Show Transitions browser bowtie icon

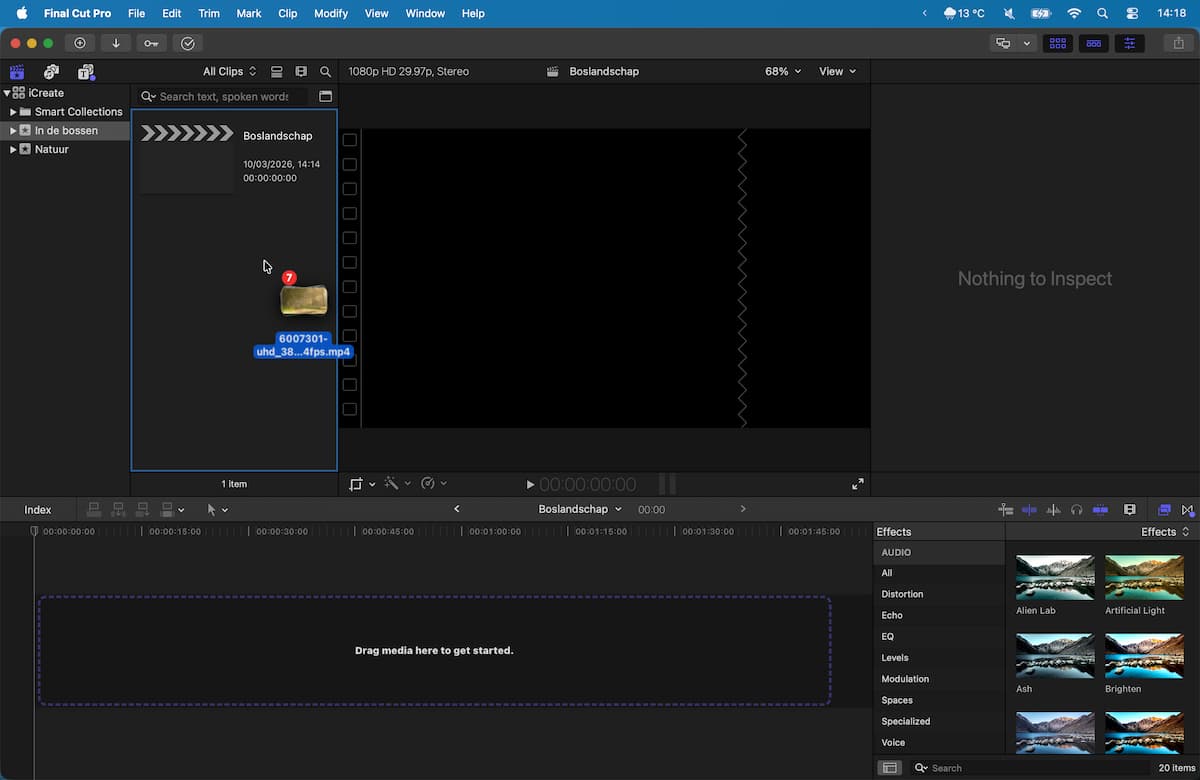pyautogui.click(x=1188, y=510)
